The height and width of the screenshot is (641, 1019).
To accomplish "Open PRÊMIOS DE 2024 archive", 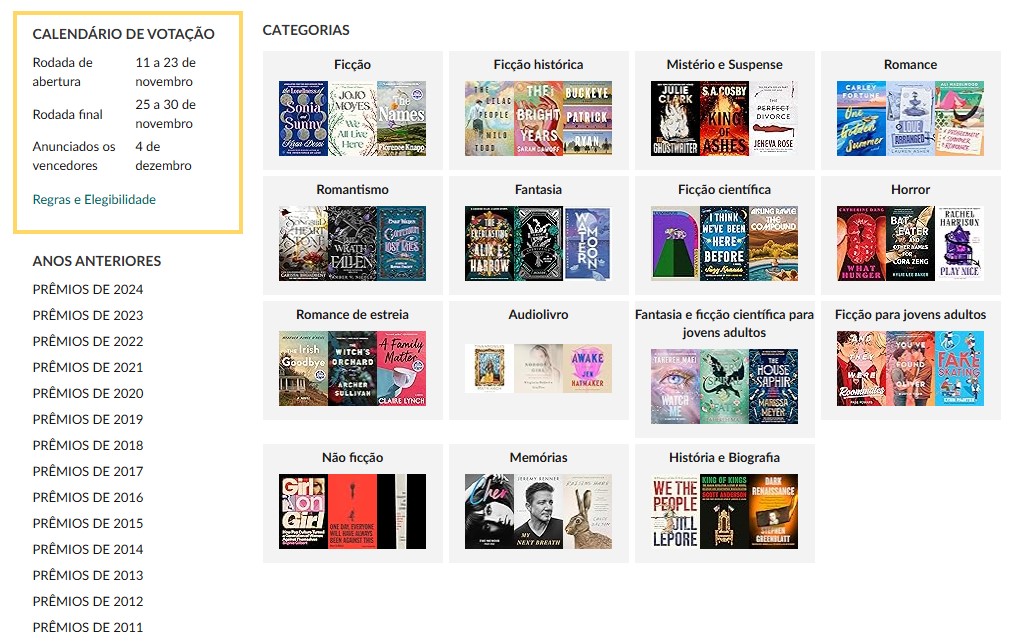I will pos(88,289).
